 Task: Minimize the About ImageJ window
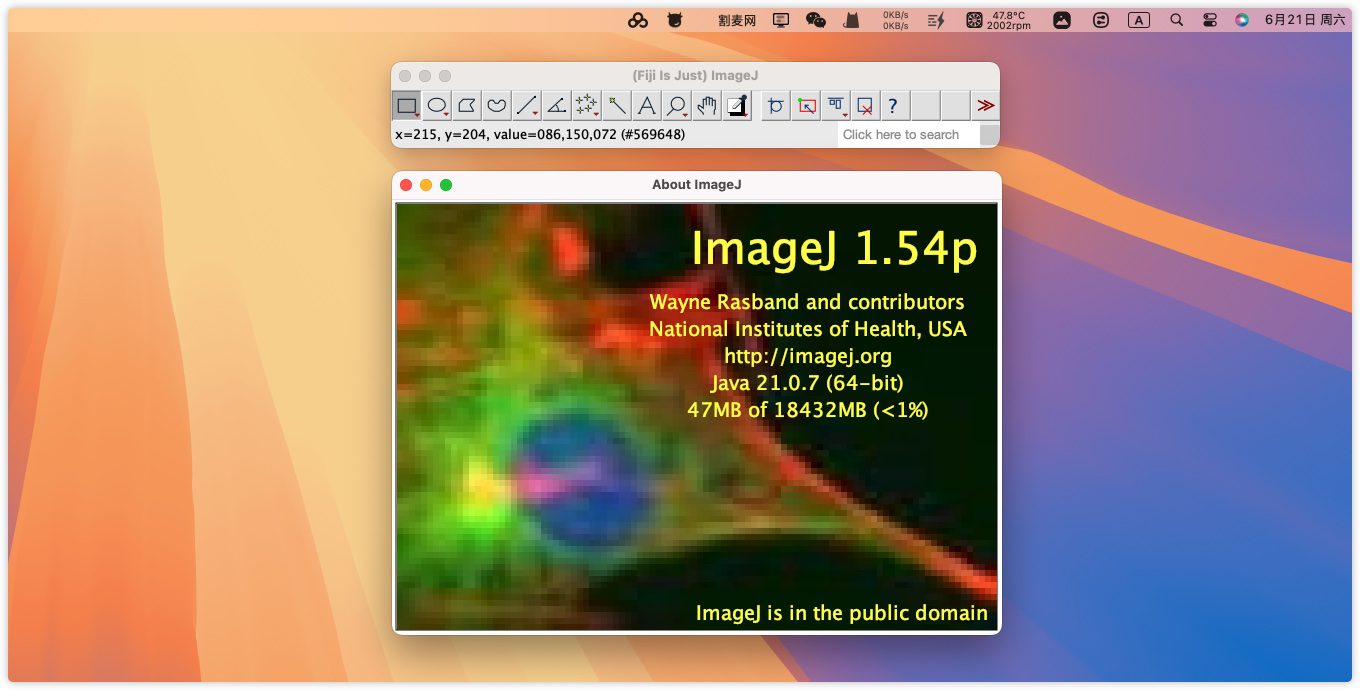pyautogui.click(x=426, y=185)
